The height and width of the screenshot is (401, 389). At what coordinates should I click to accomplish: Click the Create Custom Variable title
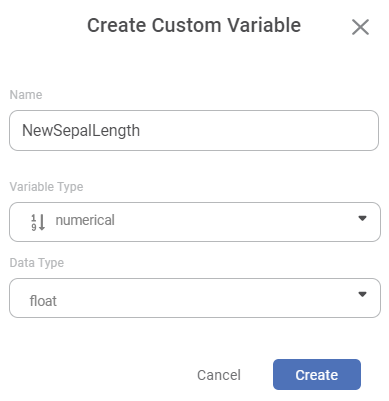coord(194,25)
